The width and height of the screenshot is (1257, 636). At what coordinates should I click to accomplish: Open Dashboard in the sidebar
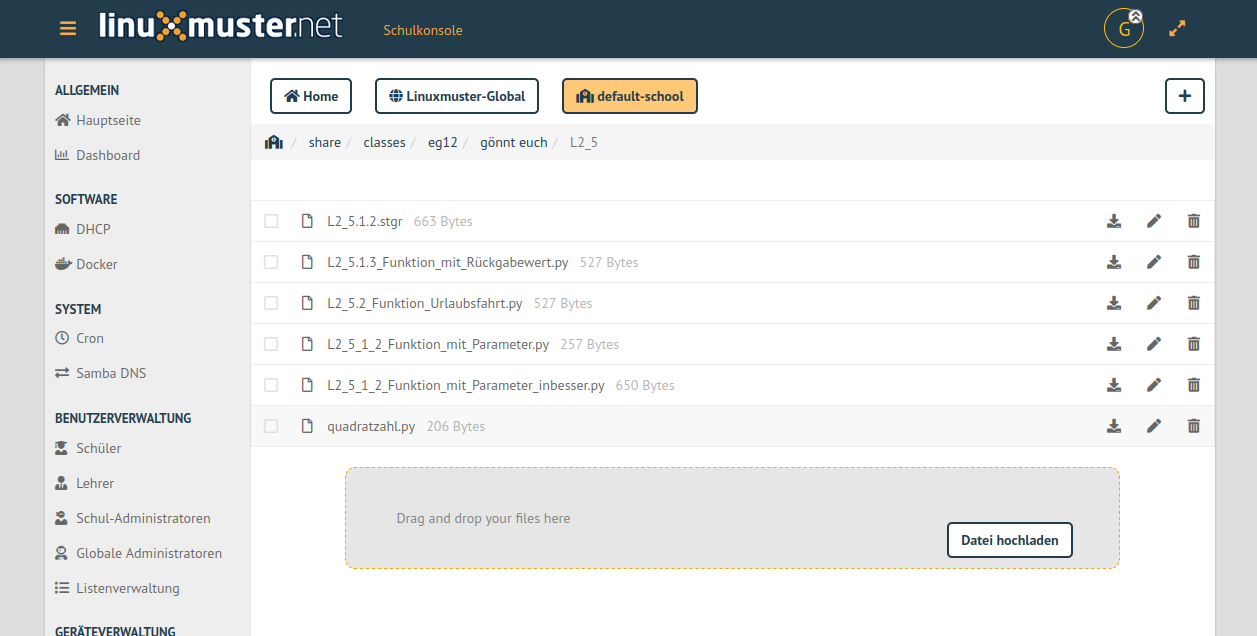[107, 155]
